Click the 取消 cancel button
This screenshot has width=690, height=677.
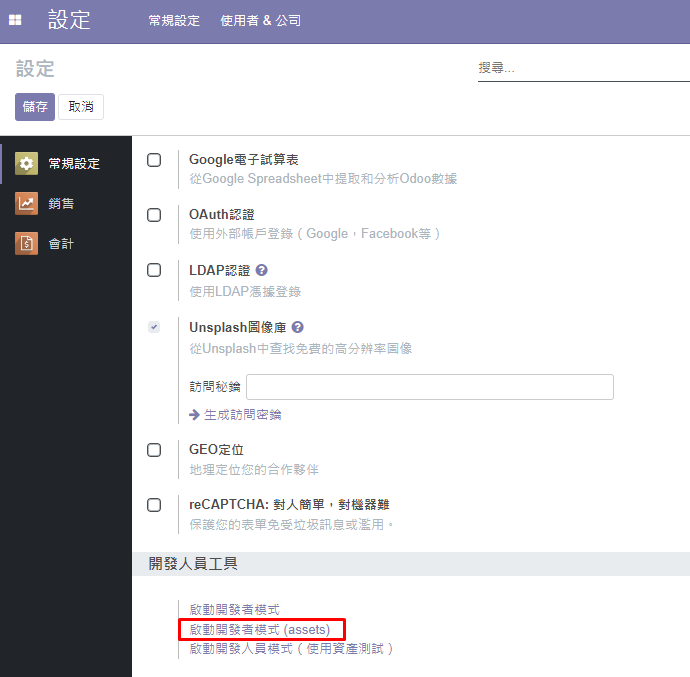[x=81, y=107]
